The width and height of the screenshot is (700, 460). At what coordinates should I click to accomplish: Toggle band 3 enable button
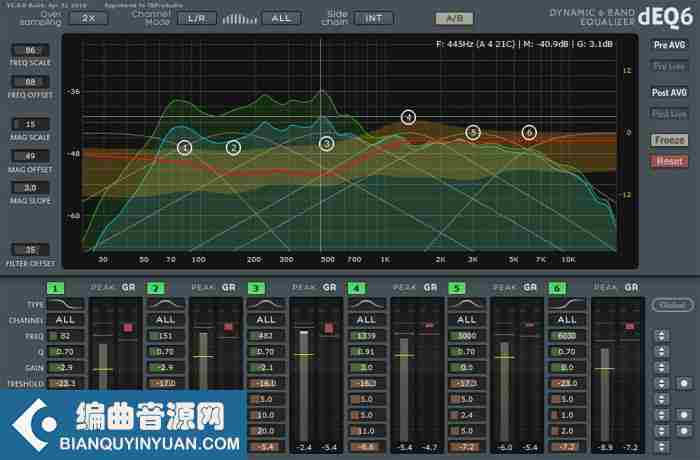tap(256, 289)
